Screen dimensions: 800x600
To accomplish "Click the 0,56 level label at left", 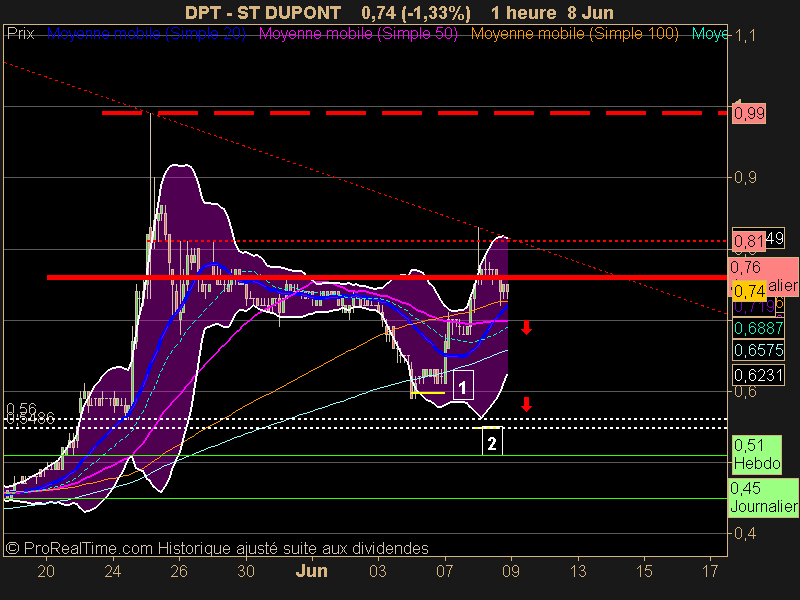I will (21, 409).
